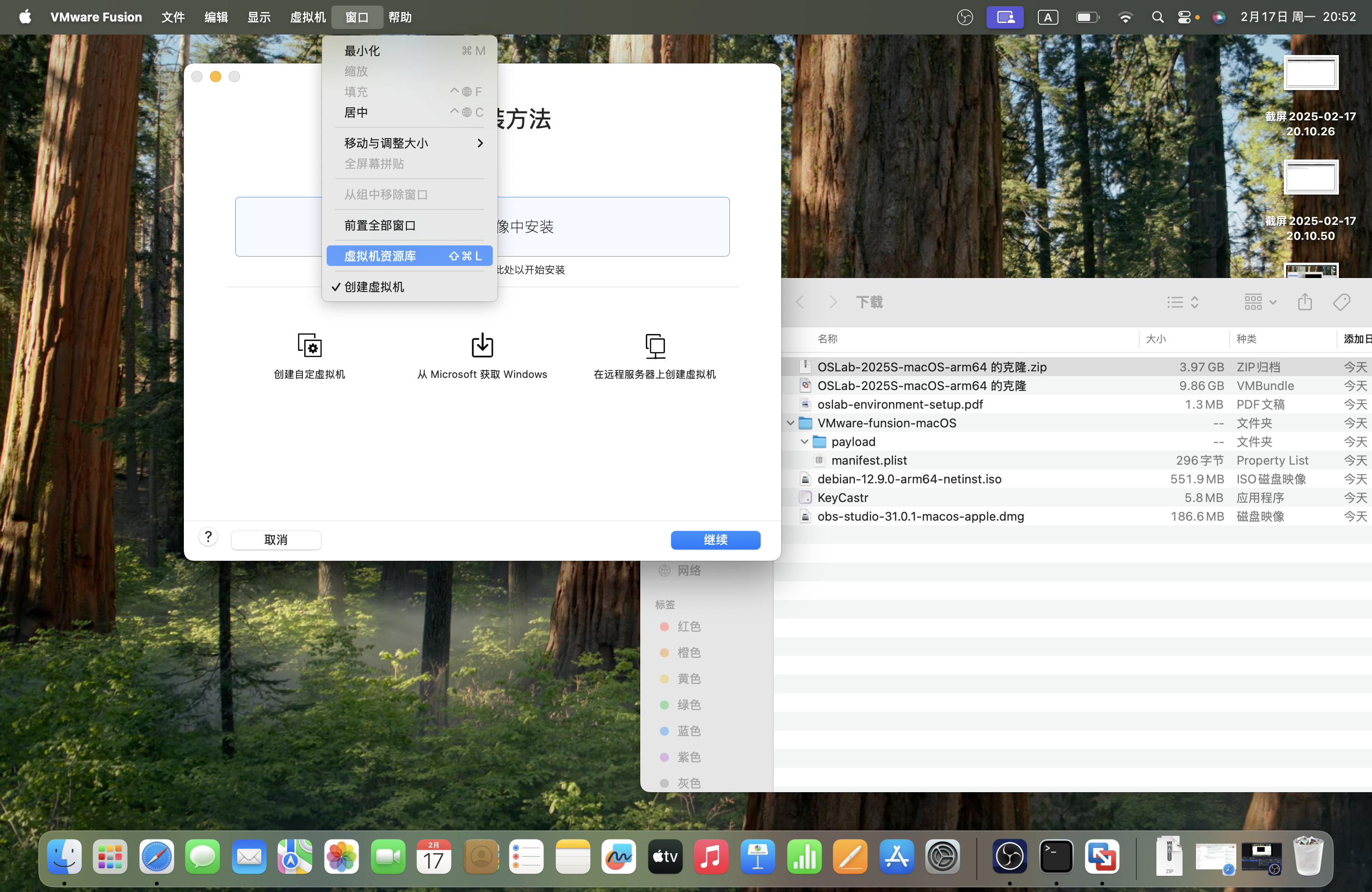This screenshot has height=892, width=1372.
Task: Select debian-12.9.0-arm64-netinst.iso file
Action: [x=1078, y=479]
